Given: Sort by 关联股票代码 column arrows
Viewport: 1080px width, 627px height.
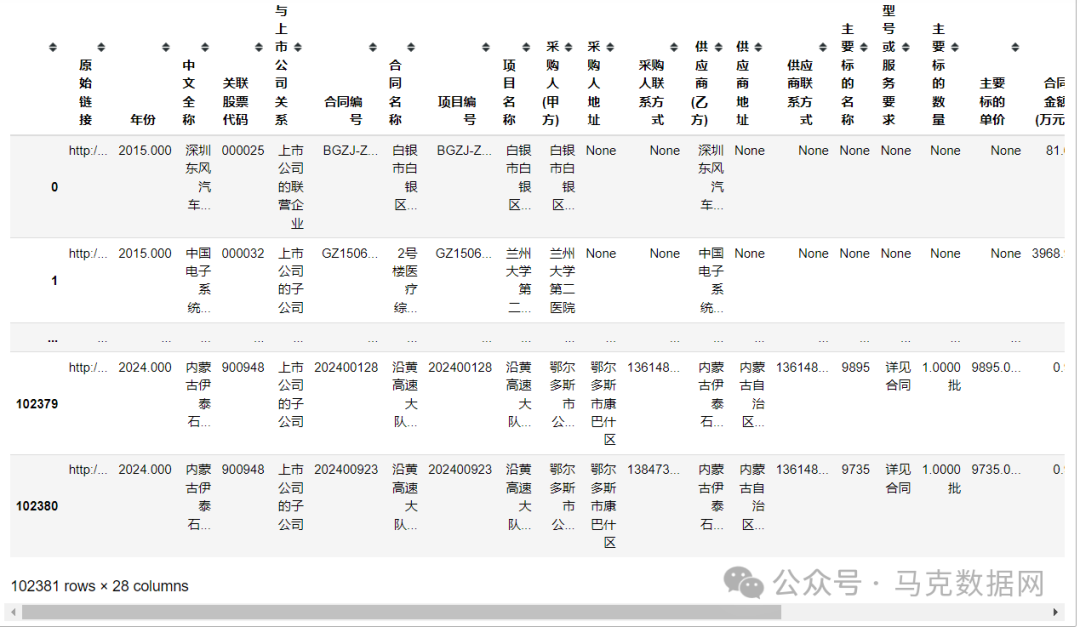Looking at the screenshot, I should (x=259, y=48).
